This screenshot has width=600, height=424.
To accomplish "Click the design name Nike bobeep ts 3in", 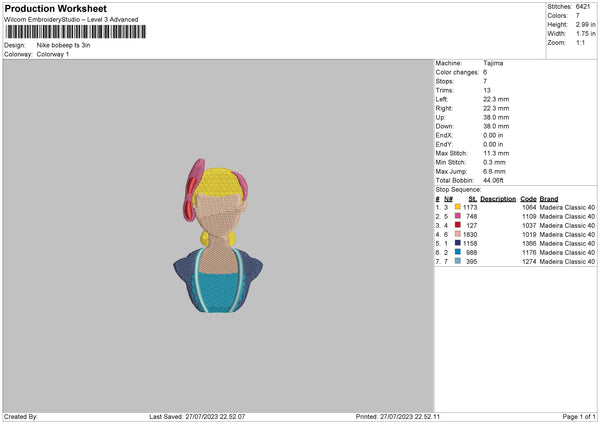I will [x=64, y=45].
